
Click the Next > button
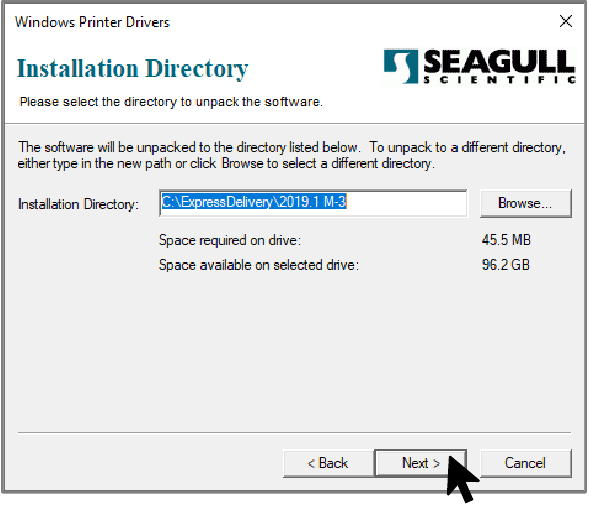coord(420,463)
